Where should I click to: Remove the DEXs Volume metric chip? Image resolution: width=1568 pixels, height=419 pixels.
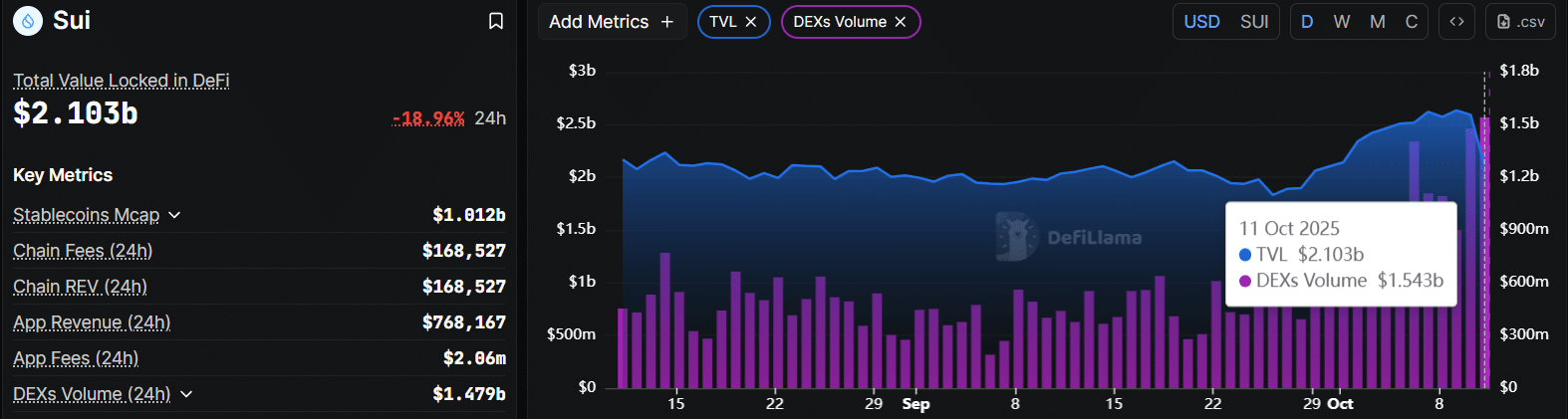click(901, 22)
